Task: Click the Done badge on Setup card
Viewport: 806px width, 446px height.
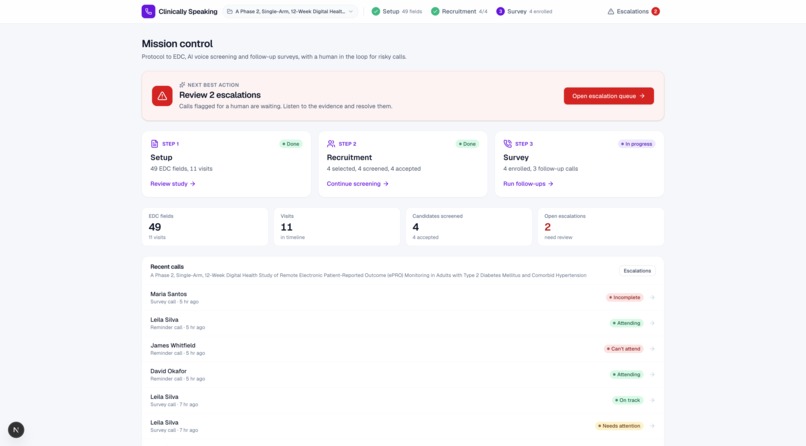Action: 290,144
